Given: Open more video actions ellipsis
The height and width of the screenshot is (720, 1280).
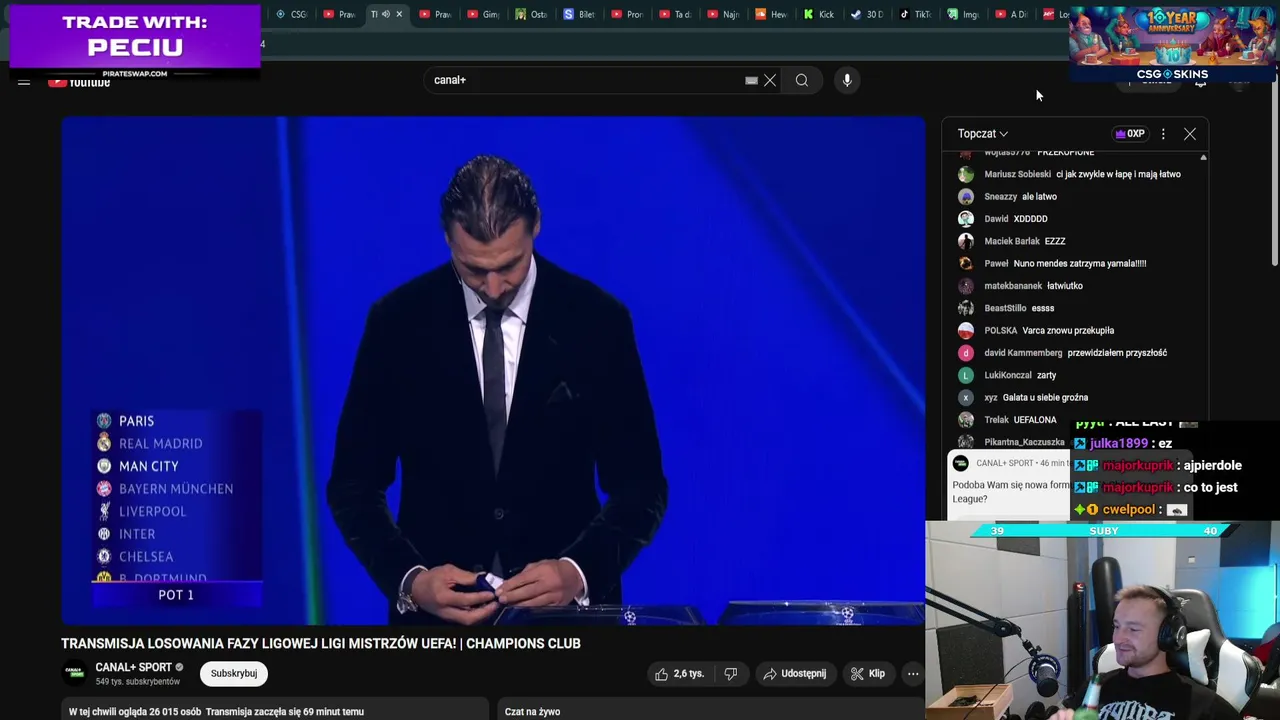Looking at the screenshot, I should point(913,674).
